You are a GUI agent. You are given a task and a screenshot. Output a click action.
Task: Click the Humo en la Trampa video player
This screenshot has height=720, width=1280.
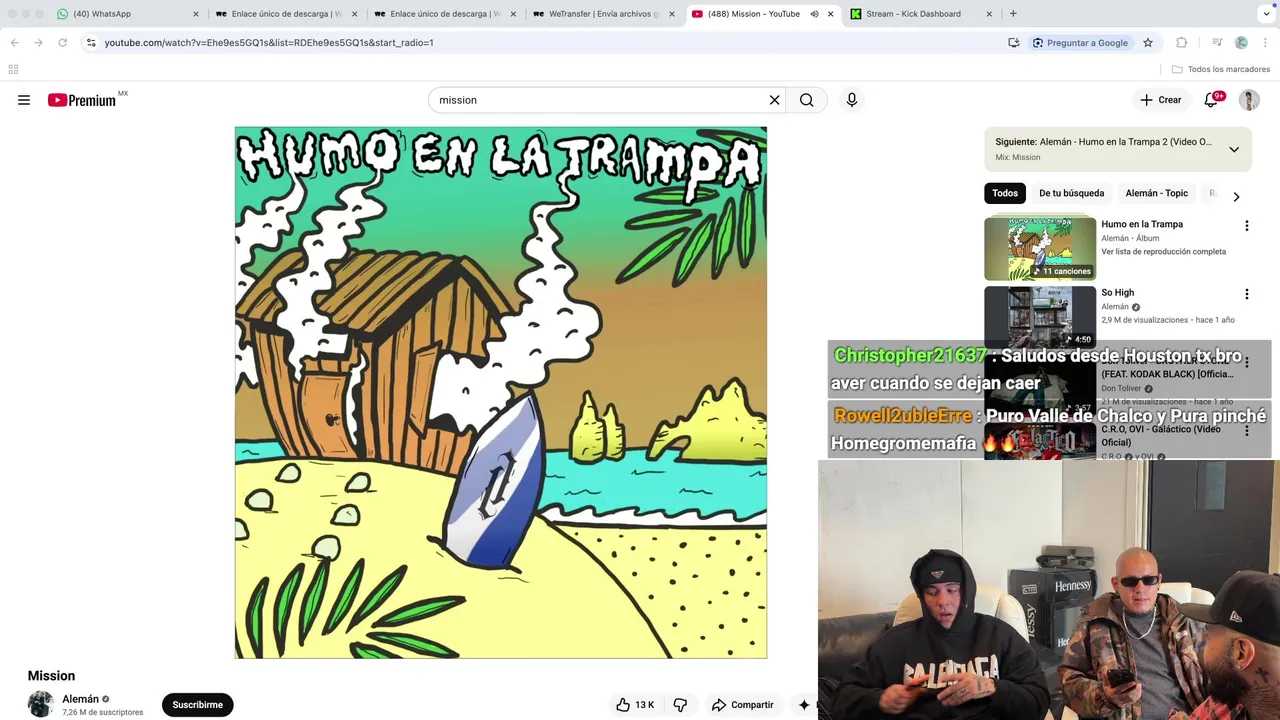coord(501,392)
